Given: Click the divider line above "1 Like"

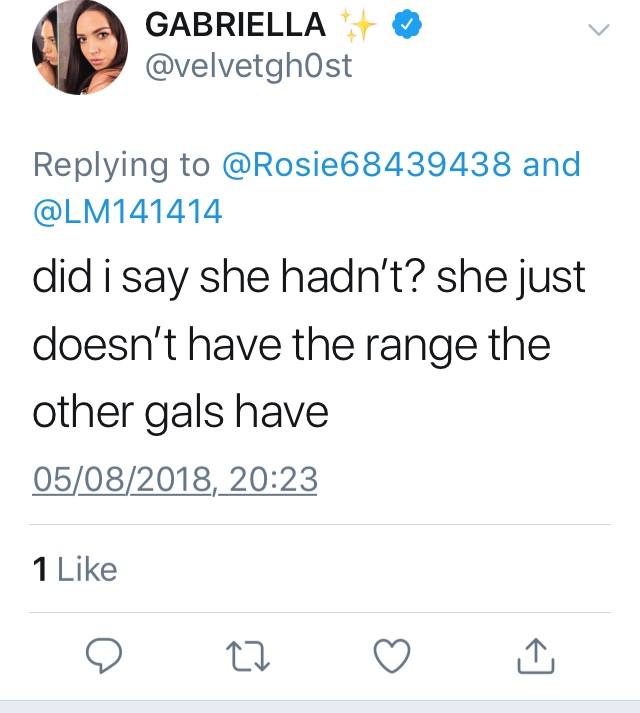Looking at the screenshot, I should click(321, 524).
